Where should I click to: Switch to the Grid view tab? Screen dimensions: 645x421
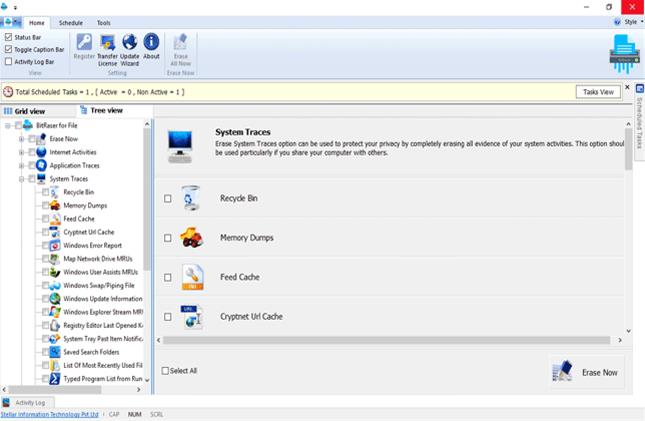[25, 111]
